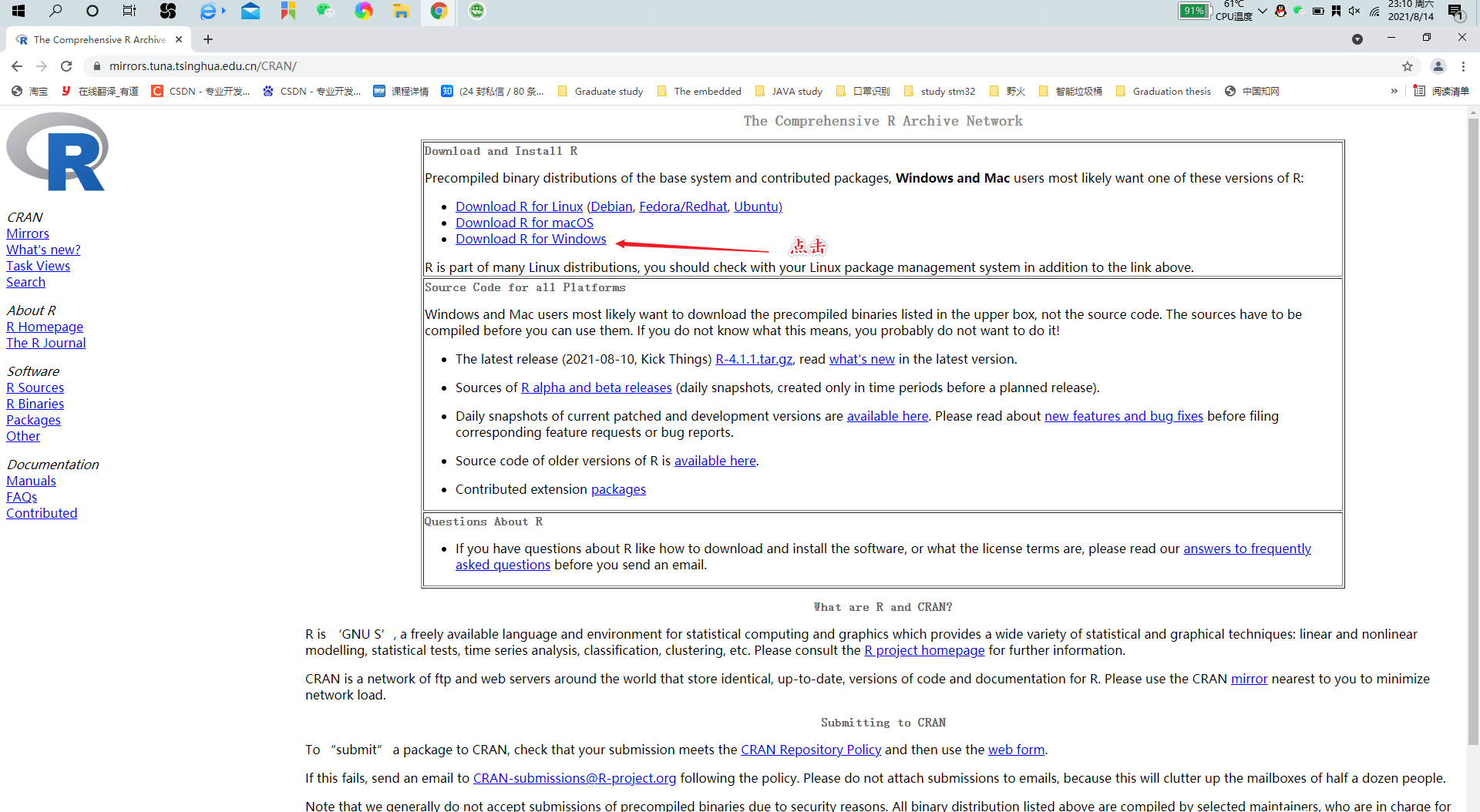This screenshot has width=1480, height=812.
Task: Open the tab search dropdown arrow
Action: [x=1357, y=39]
